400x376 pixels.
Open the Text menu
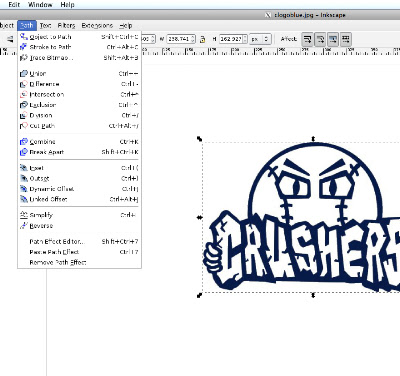[x=45, y=25]
